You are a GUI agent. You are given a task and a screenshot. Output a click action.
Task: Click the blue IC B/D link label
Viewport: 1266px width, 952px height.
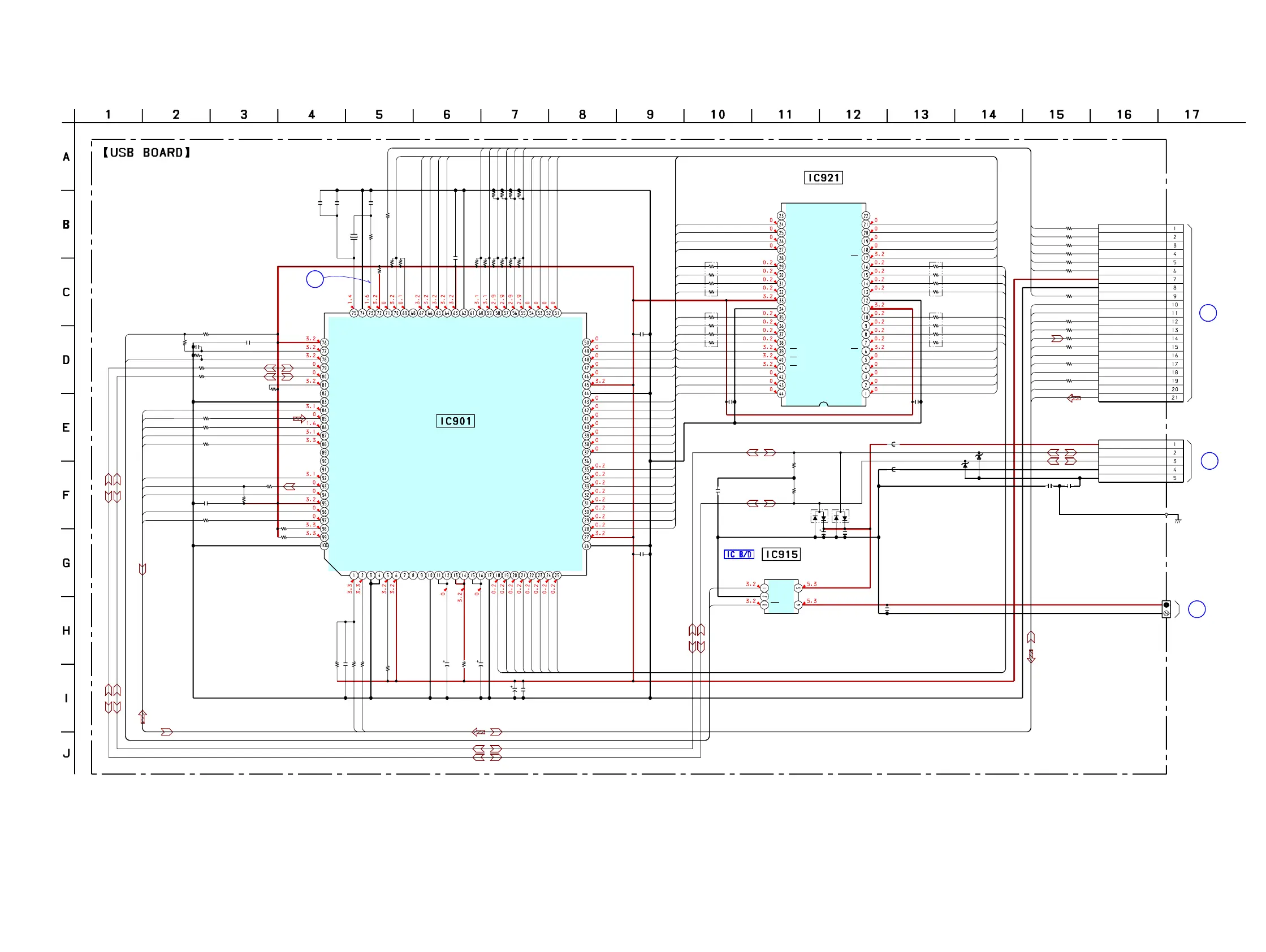pos(738,555)
